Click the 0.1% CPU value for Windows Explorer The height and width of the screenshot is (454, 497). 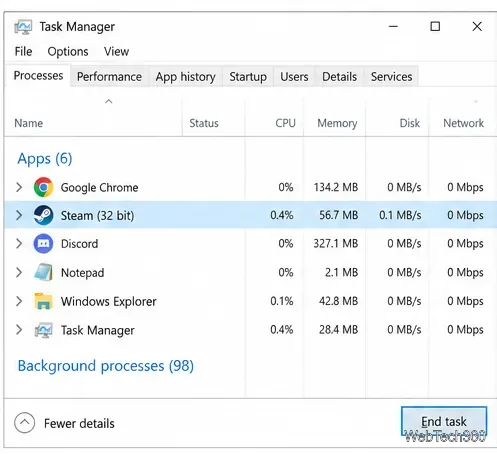coord(282,301)
